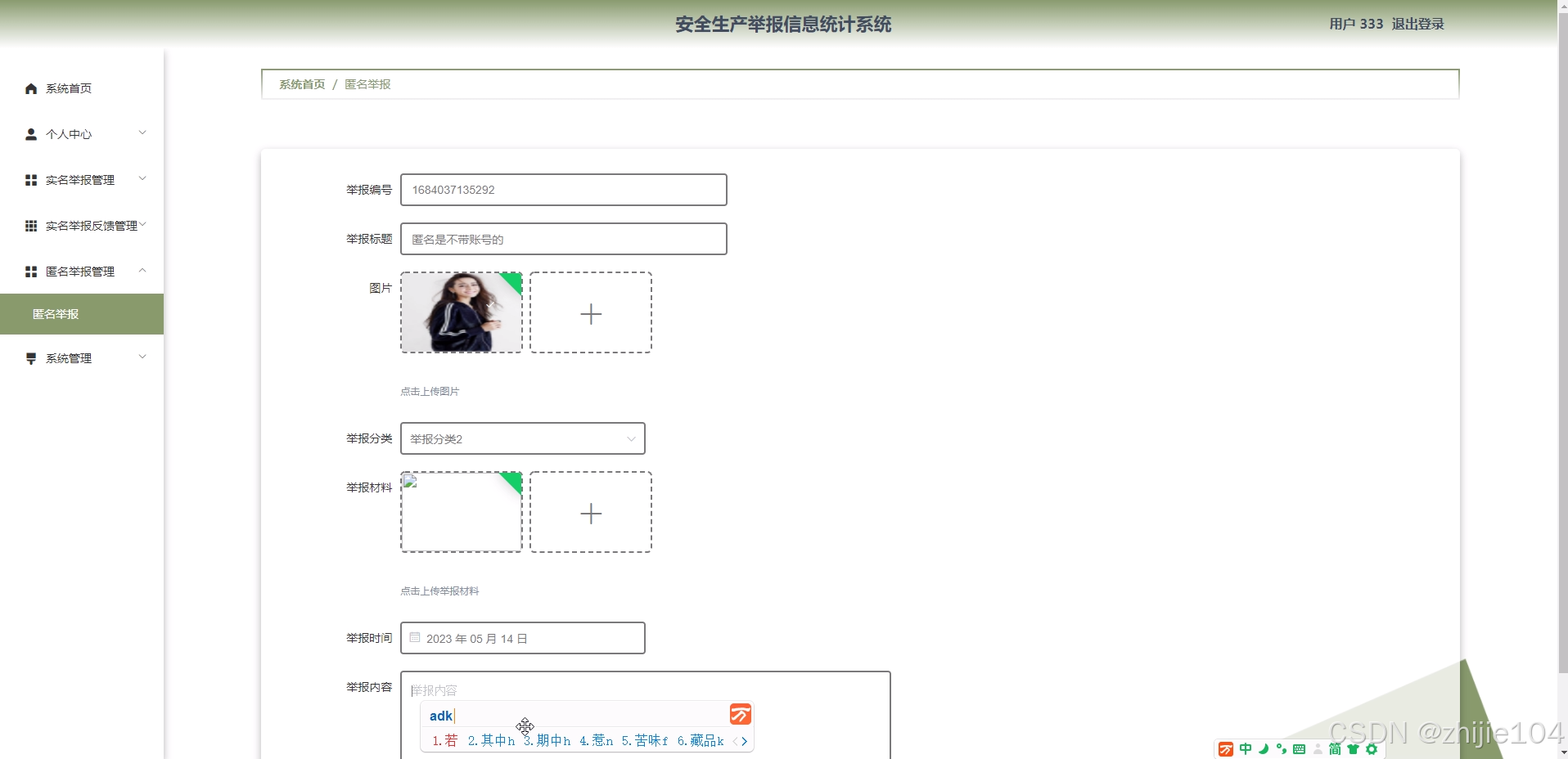1568x759 pixels.
Task: Click 退出登录 to log out
Action: 1417,25
